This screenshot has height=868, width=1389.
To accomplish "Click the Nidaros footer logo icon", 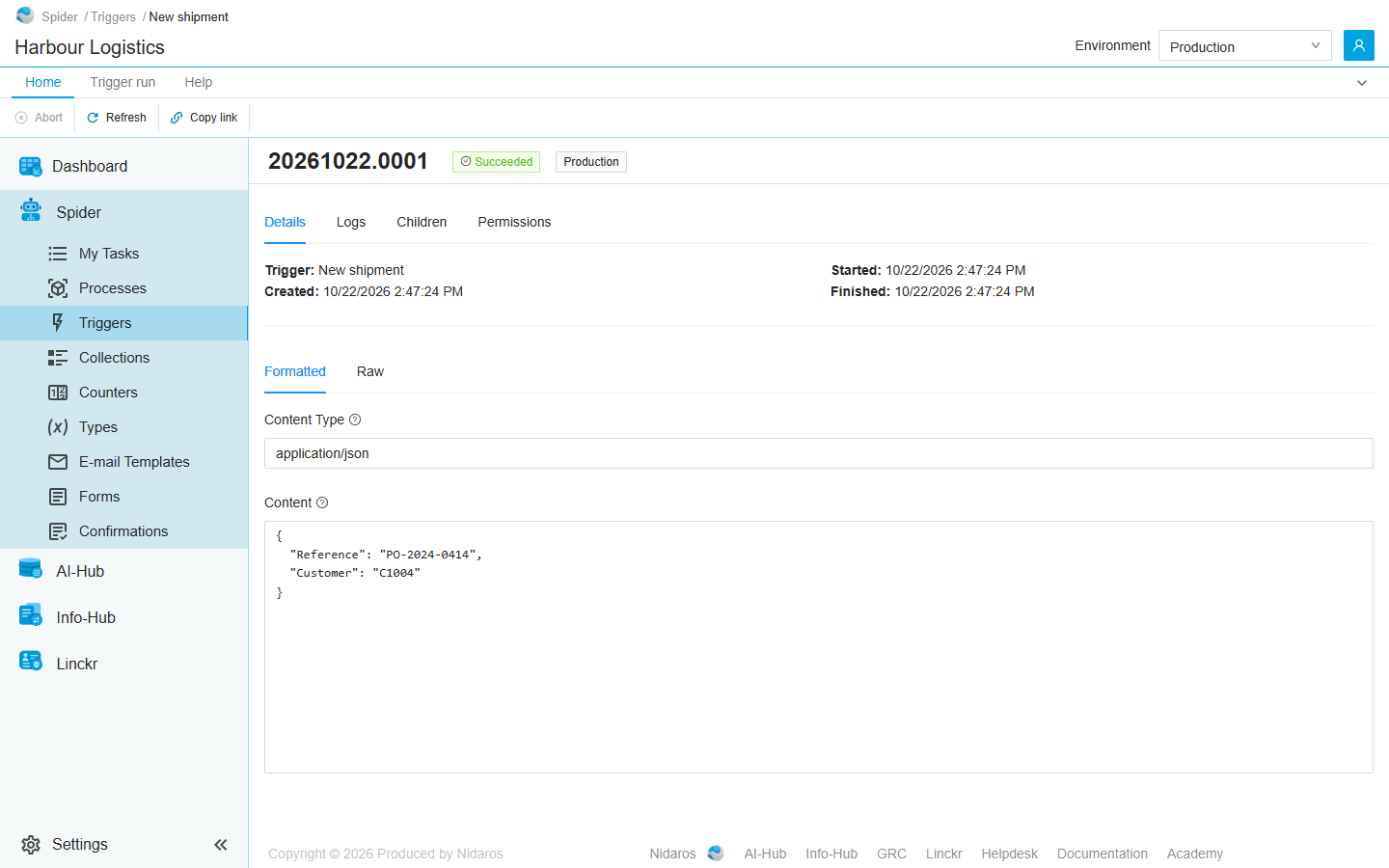I will pyautogui.click(x=716, y=854).
